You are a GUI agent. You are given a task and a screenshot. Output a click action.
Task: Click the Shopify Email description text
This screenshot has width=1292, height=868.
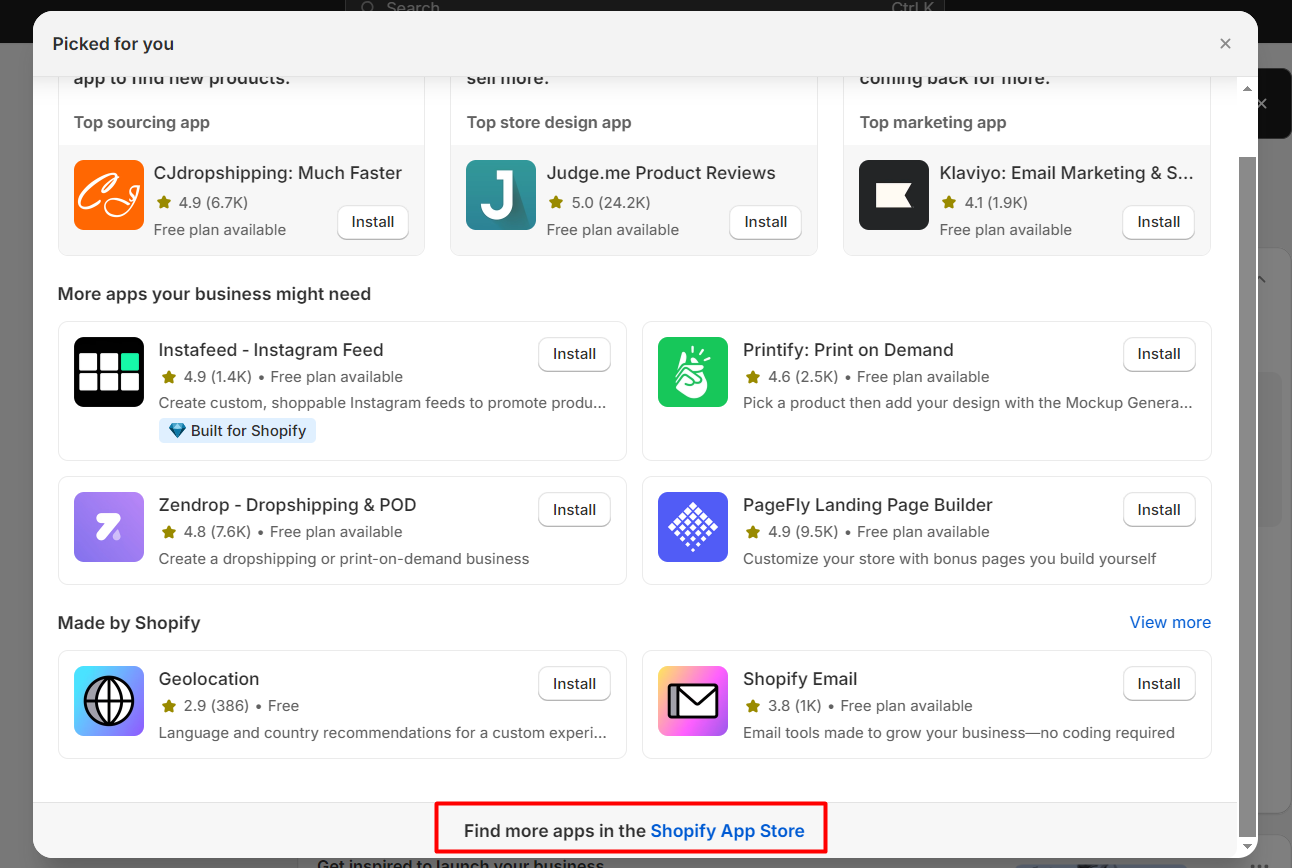click(x=959, y=733)
